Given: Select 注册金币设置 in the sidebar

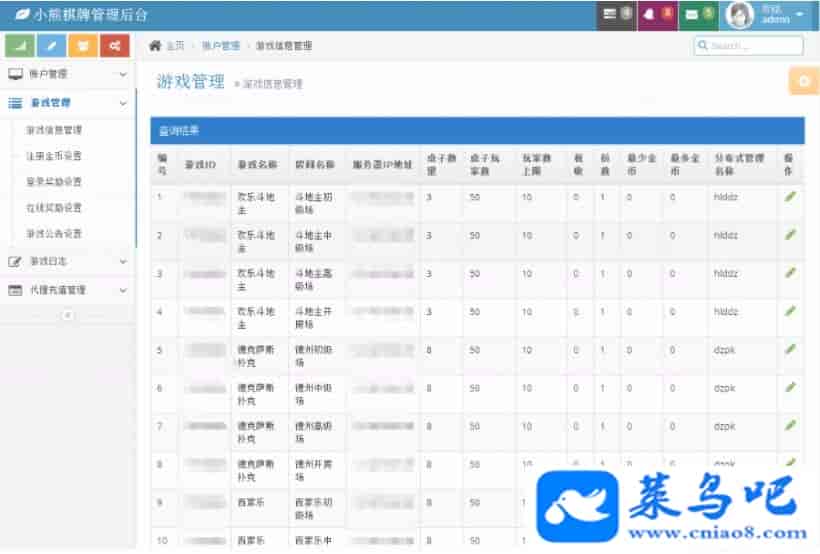Looking at the screenshot, I should tap(54, 156).
